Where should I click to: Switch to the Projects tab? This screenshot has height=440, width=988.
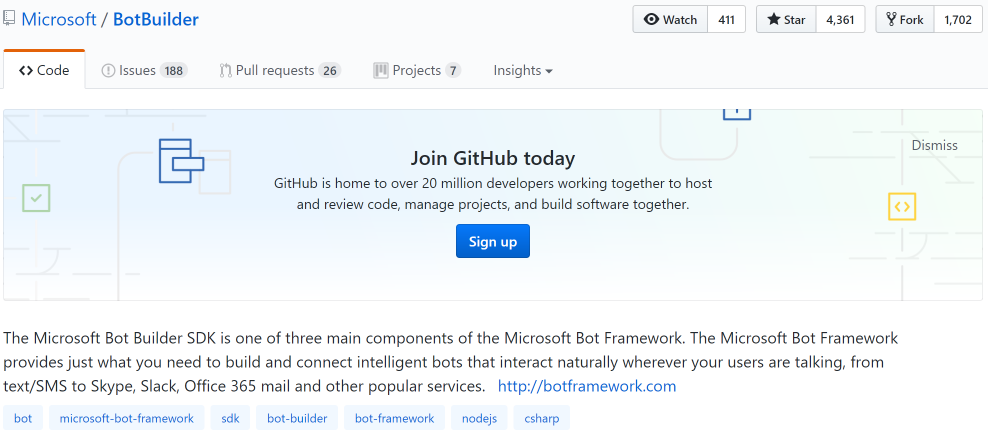416,71
